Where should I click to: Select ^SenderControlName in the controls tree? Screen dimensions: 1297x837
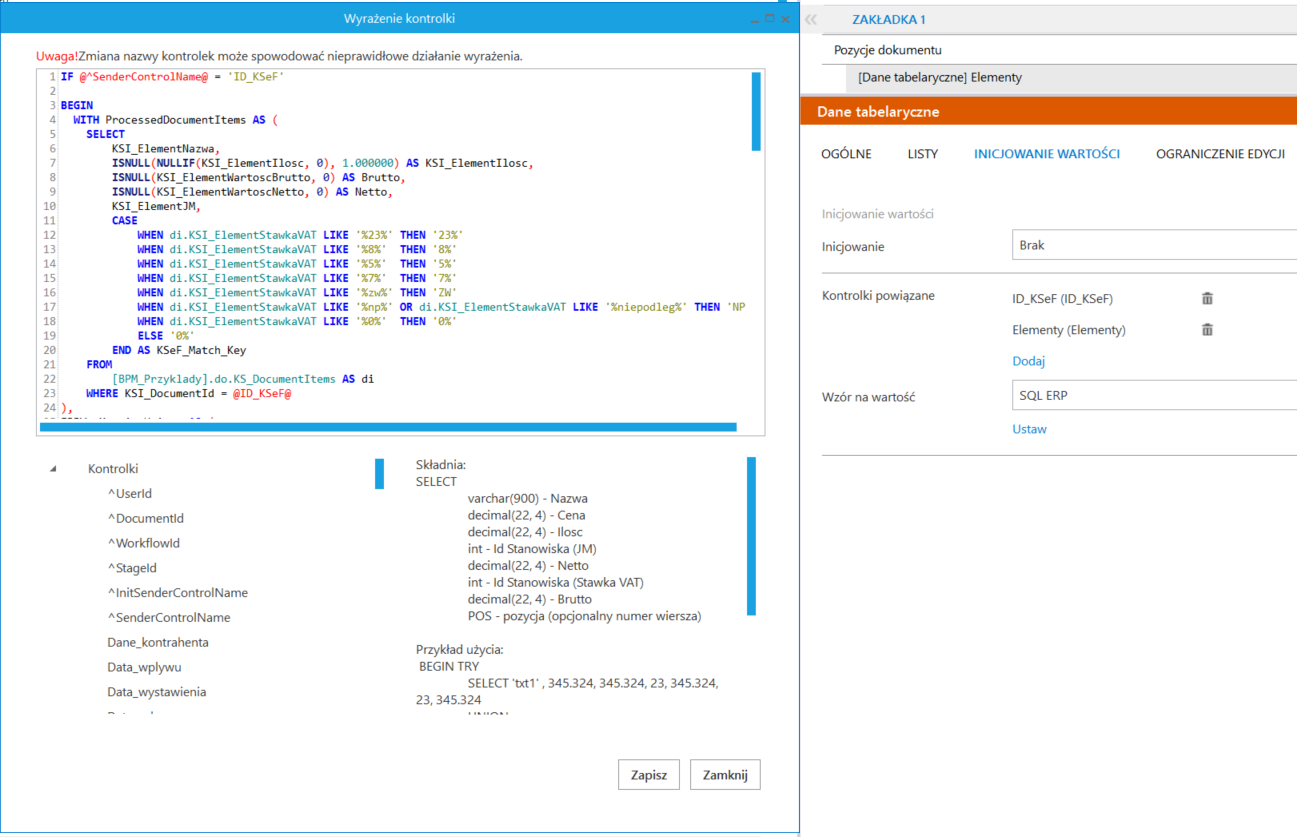tap(169, 618)
